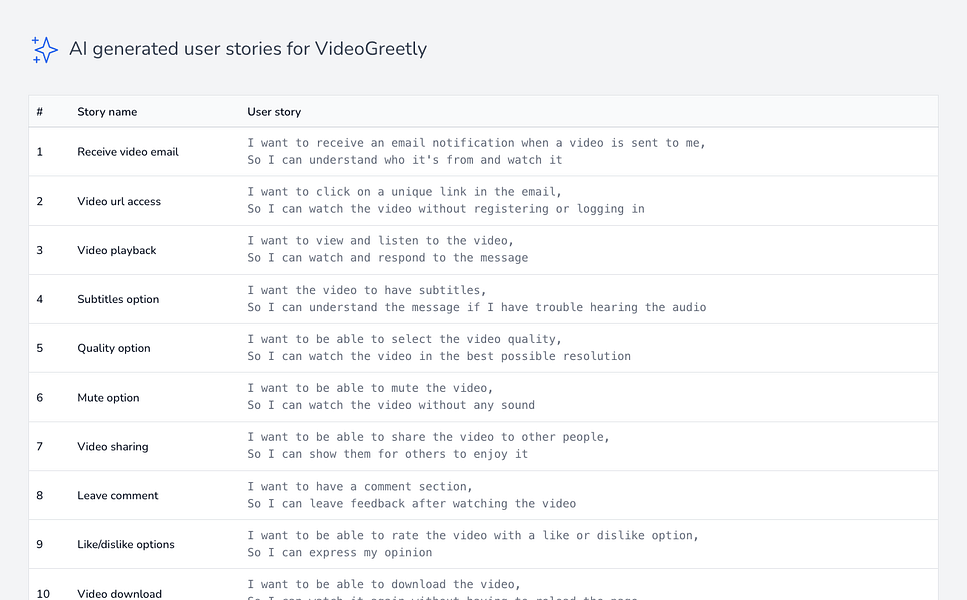Click the subtitles user story description
Screen dimensions: 967x600
(476, 298)
